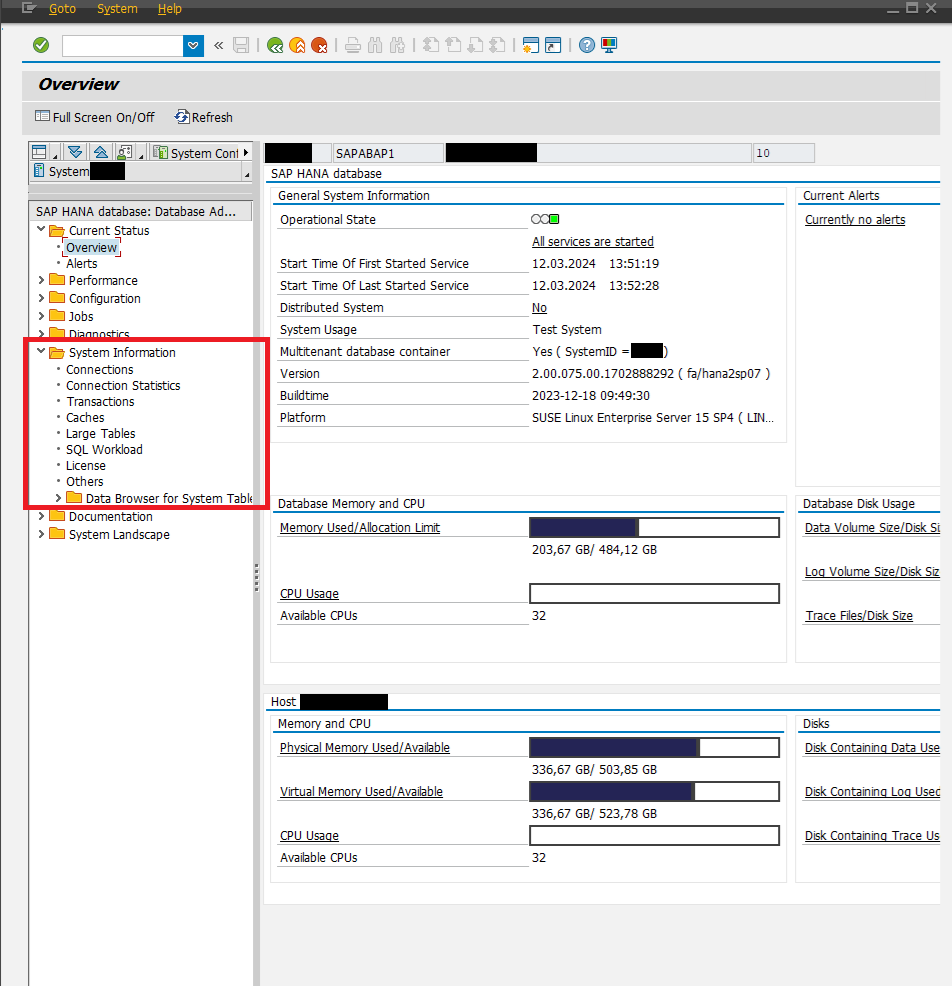
Task: Click the Virtual Memory Used/Available progress bar
Action: pos(655,792)
